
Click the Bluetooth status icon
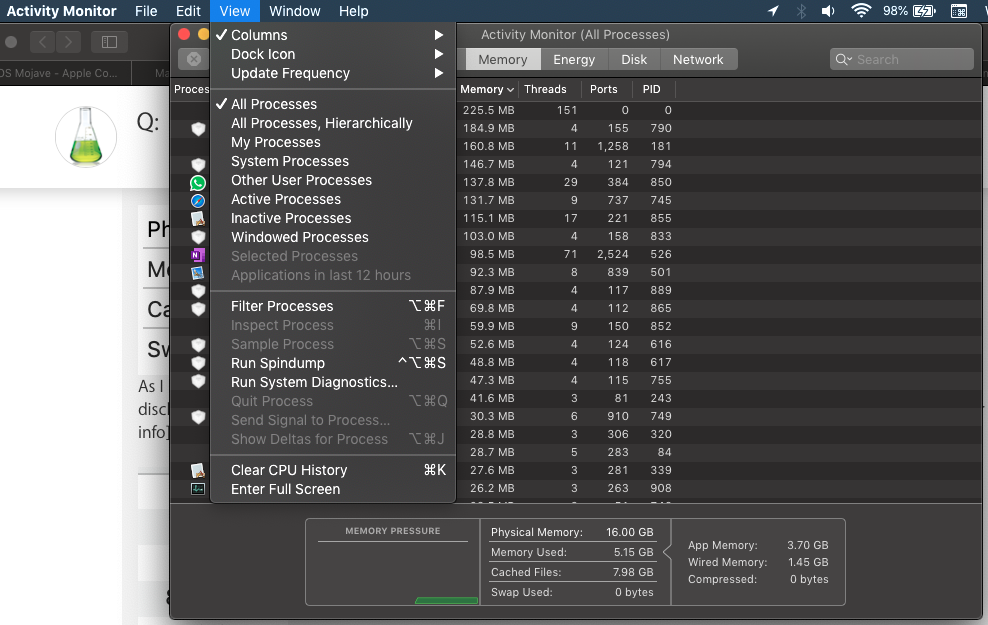tap(801, 11)
